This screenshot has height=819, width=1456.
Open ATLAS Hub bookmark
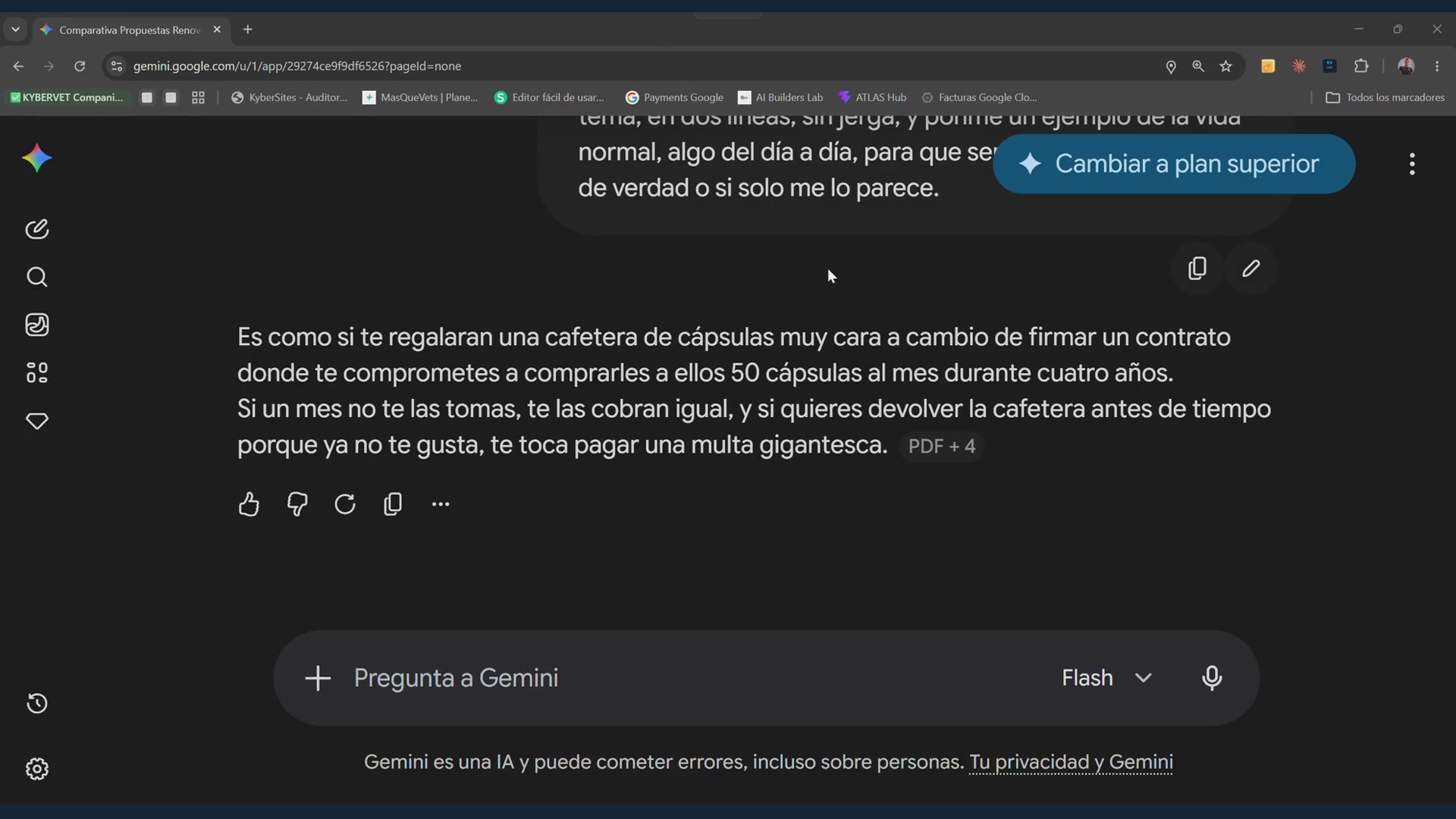(x=872, y=97)
